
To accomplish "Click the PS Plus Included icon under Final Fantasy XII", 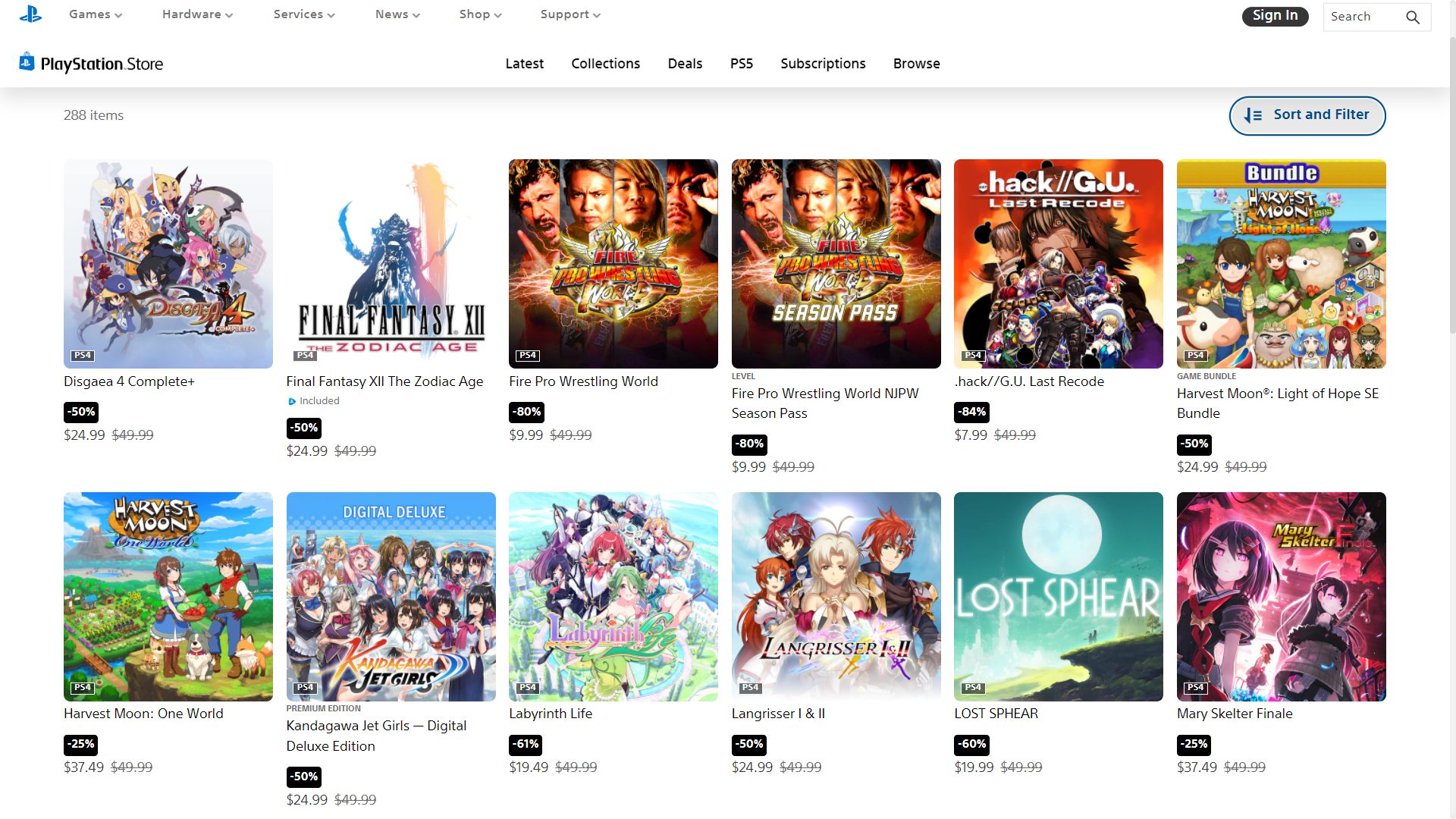I will pos(292,401).
